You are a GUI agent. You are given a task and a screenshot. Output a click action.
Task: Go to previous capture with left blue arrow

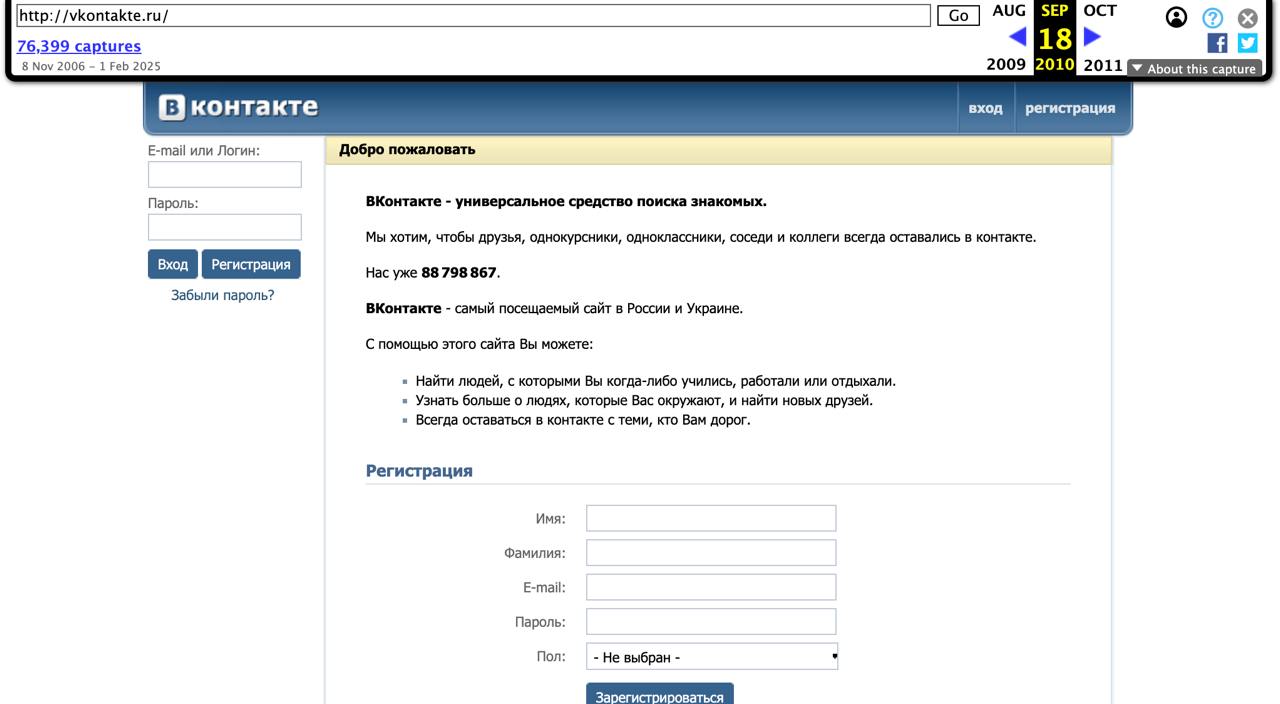(1017, 38)
